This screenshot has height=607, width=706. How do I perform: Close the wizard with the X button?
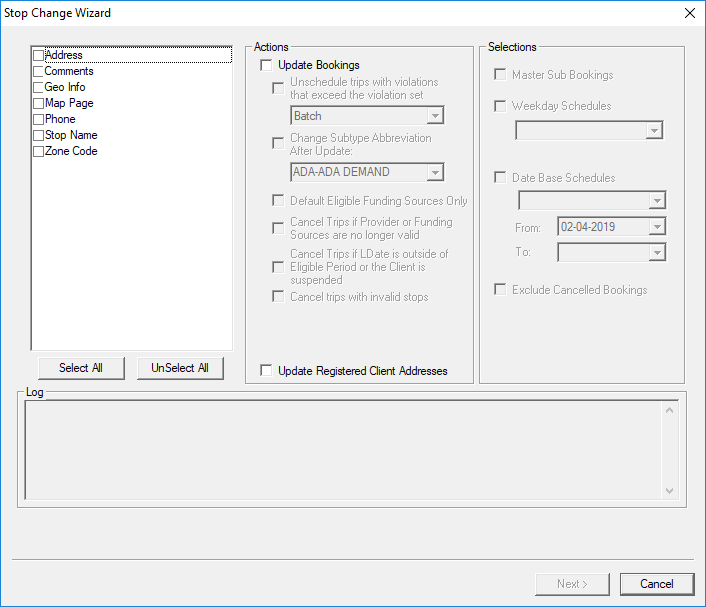(x=689, y=13)
